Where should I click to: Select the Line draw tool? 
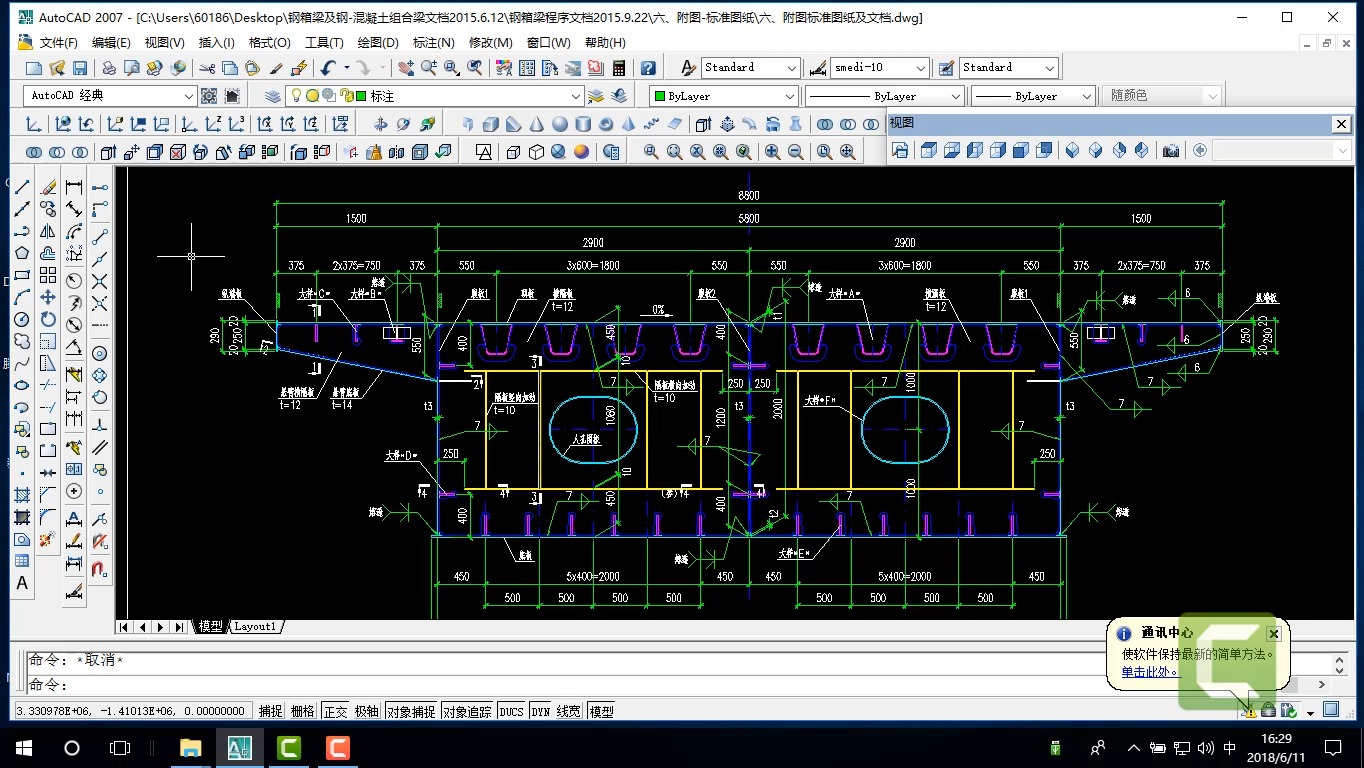(22, 187)
